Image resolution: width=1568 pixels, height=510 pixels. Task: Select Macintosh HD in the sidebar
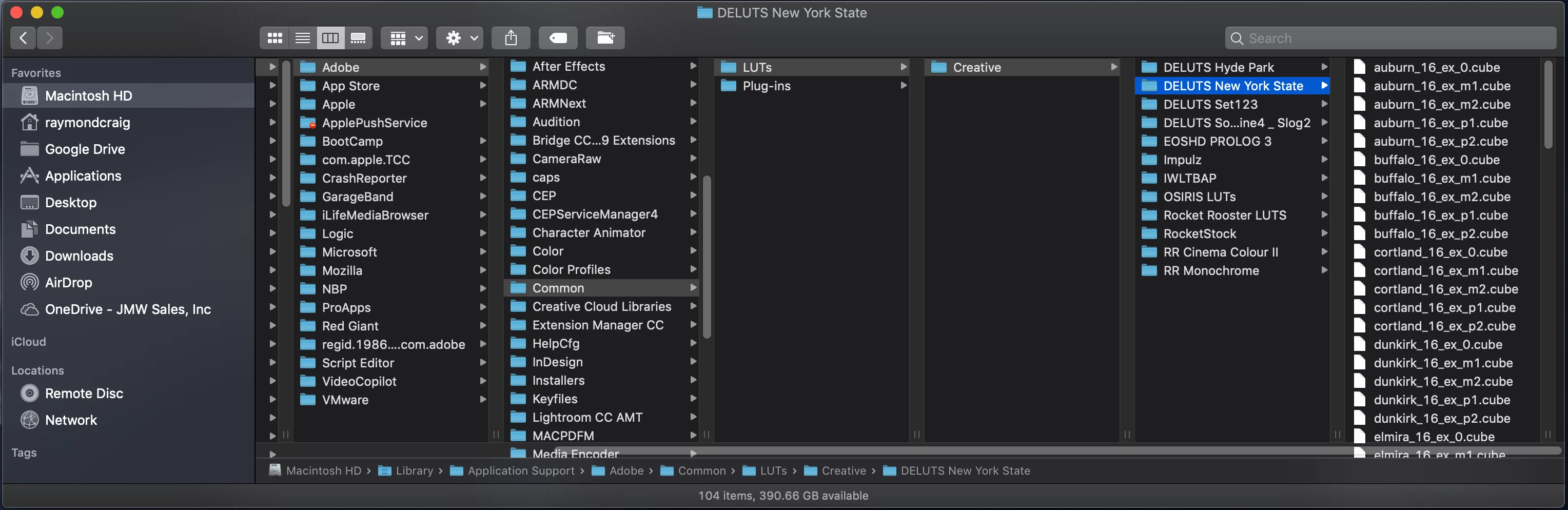128,95
